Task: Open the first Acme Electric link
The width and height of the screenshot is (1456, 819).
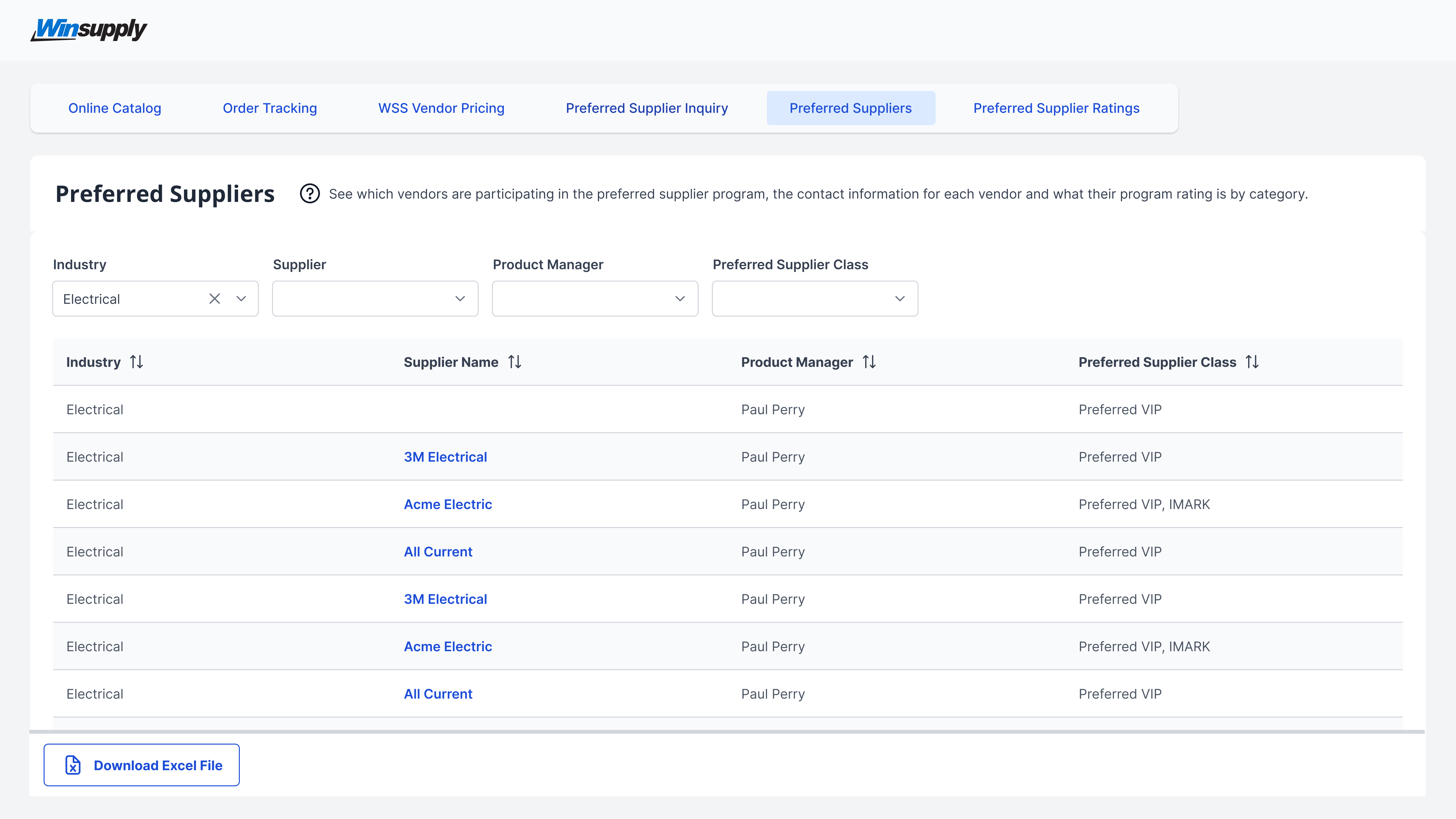Action: coord(448,504)
